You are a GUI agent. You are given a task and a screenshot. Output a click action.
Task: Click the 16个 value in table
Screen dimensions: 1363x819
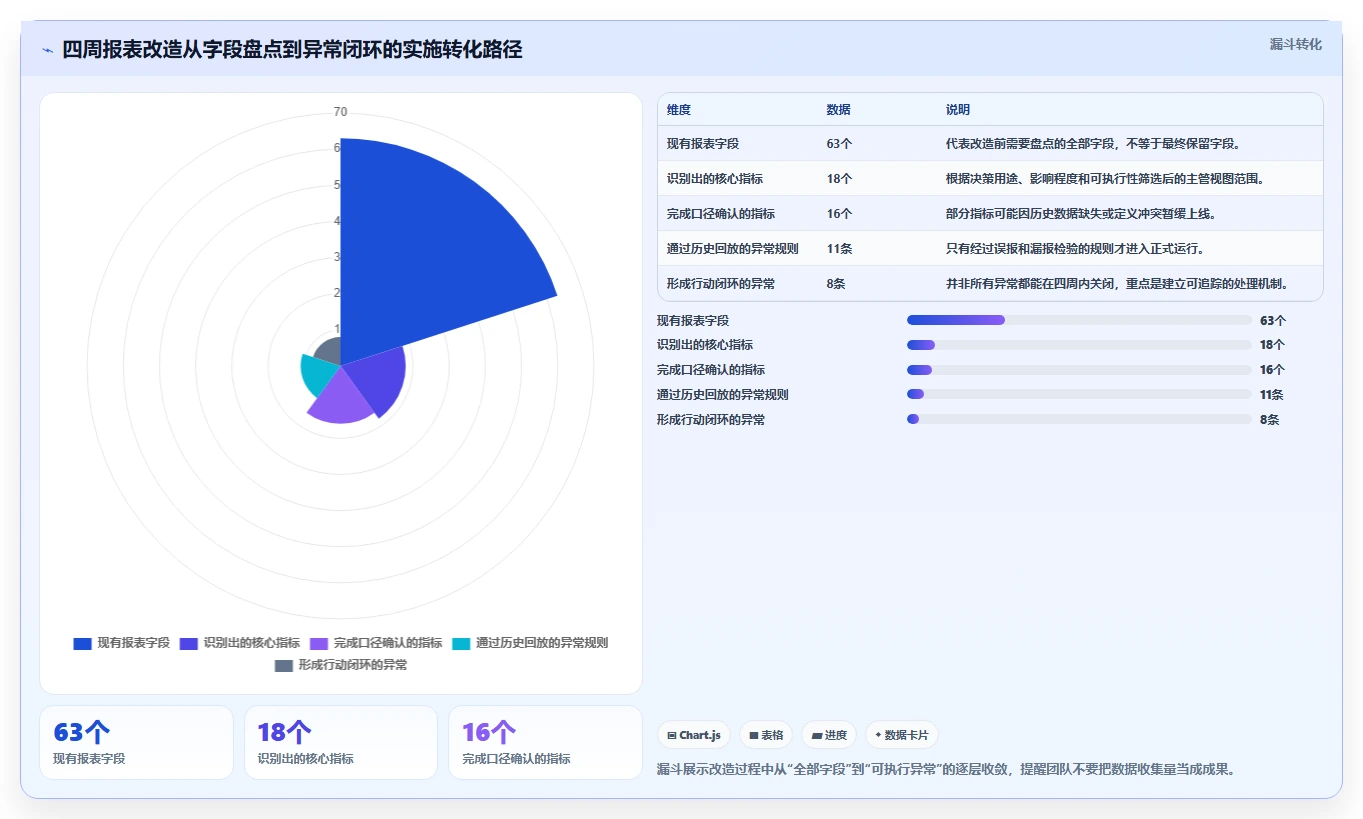[839, 214]
